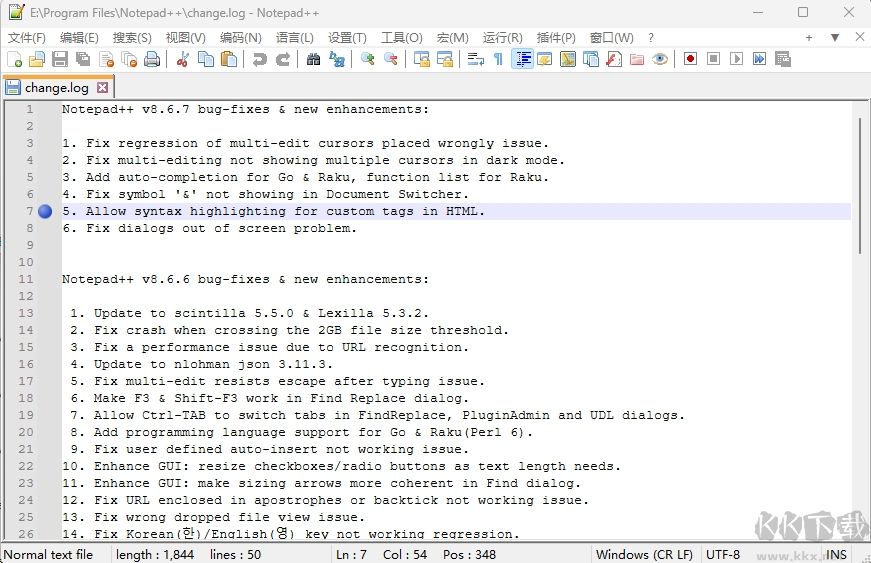
Task: Click the plus button right of the menu bar
Action: (x=809, y=38)
